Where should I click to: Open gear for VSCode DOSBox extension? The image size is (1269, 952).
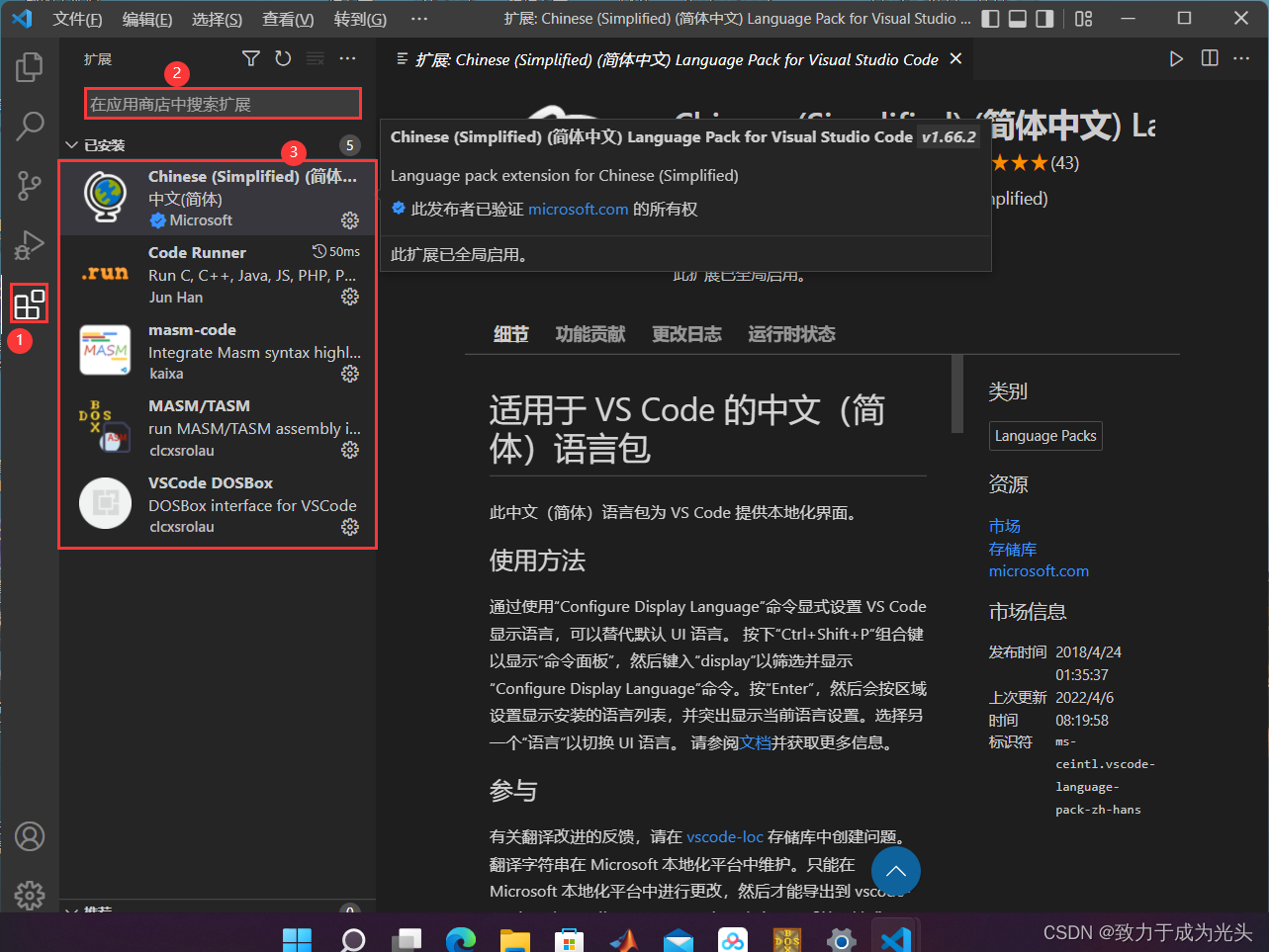pos(350,527)
